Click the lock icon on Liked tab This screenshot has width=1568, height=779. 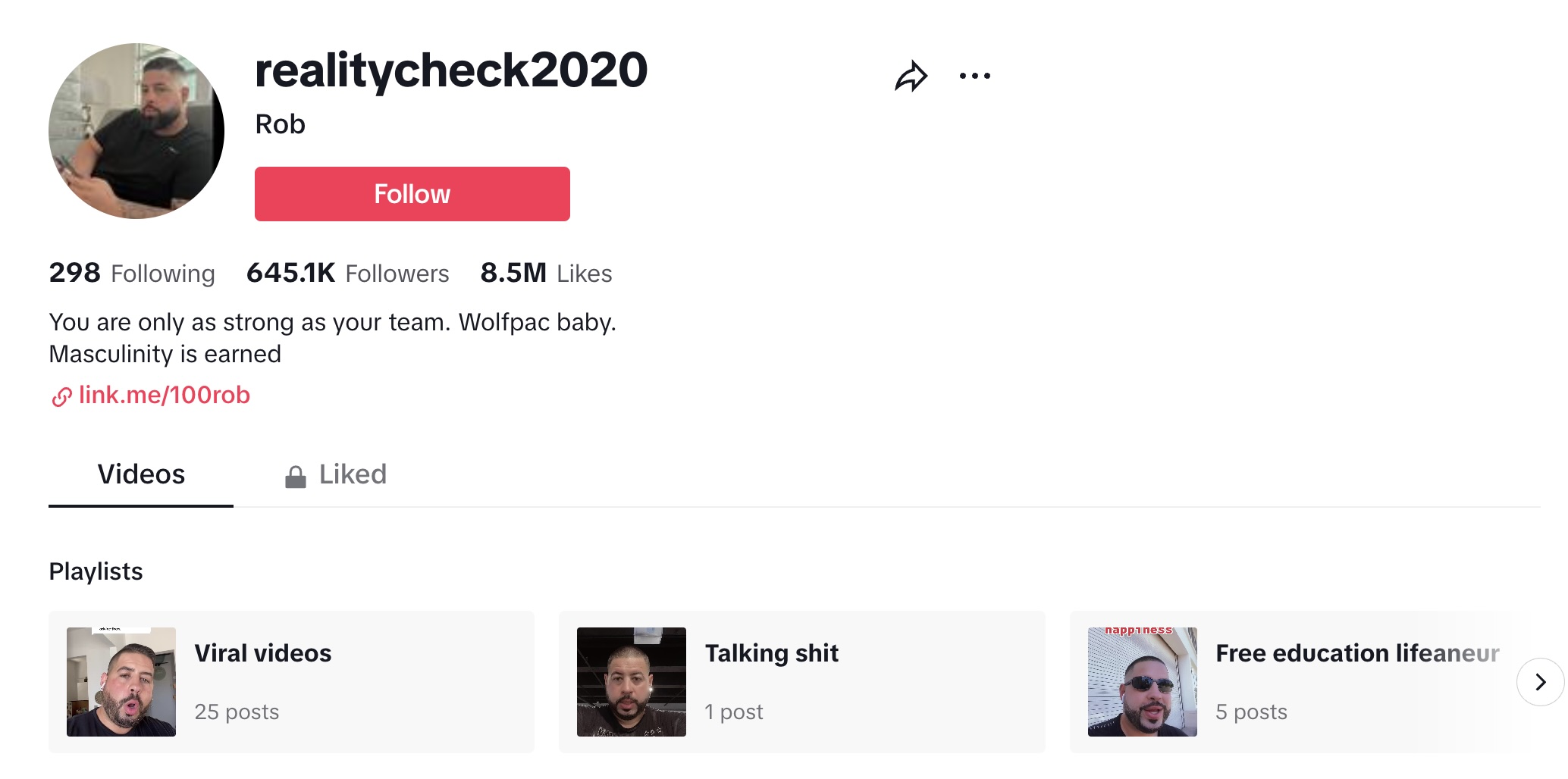[x=295, y=477]
